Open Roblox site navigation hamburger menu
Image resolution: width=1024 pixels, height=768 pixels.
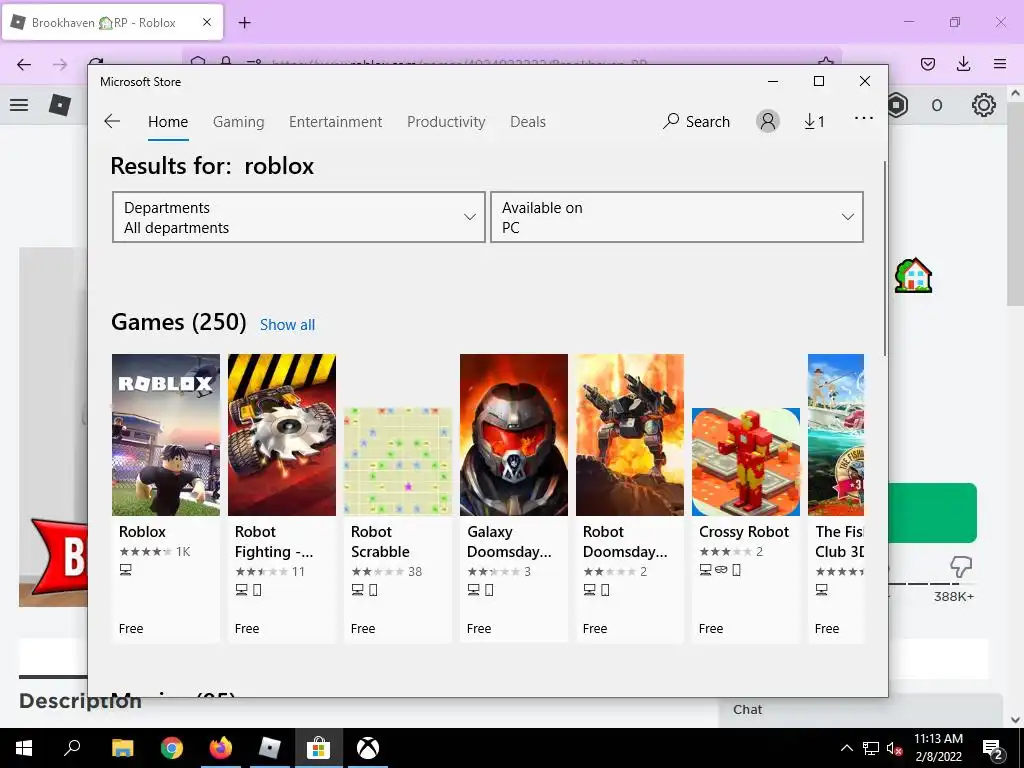click(x=19, y=104)
